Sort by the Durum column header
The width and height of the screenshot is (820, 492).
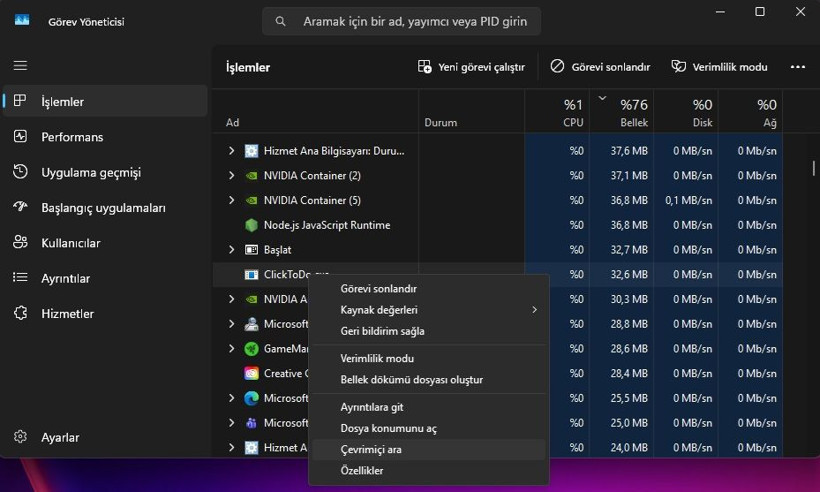[471, 111]
